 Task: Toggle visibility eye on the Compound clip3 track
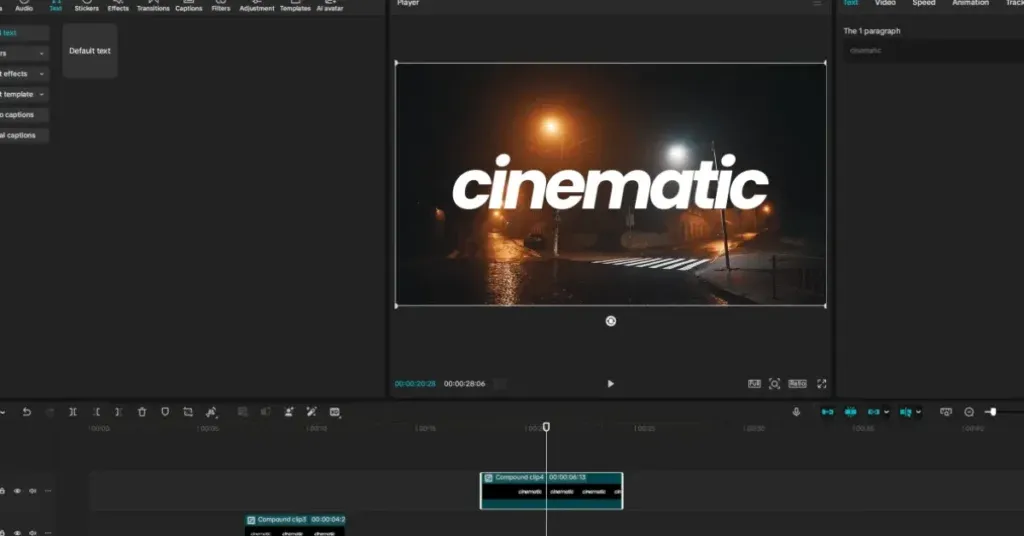[17, 531]
